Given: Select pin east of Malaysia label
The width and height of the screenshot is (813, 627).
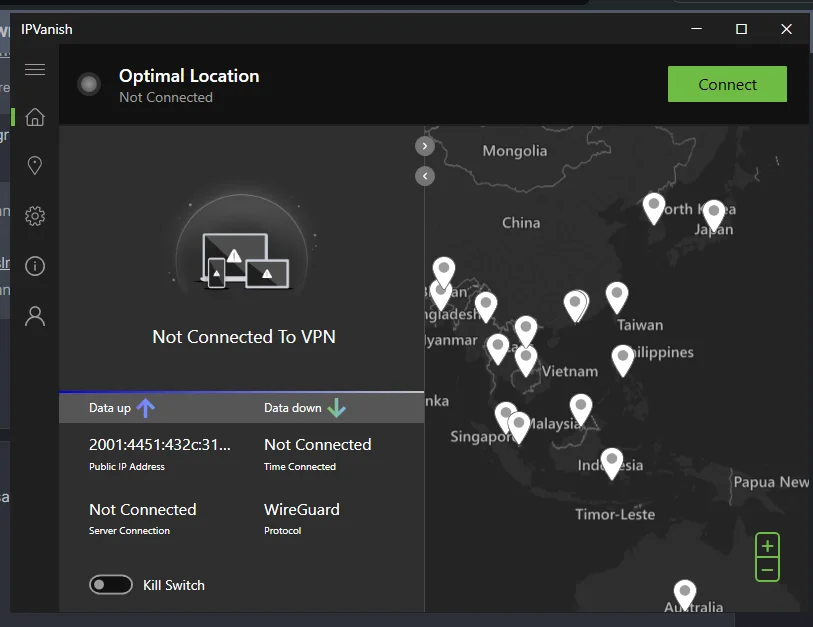Looking at the screenshot, I should coord(581,409).
